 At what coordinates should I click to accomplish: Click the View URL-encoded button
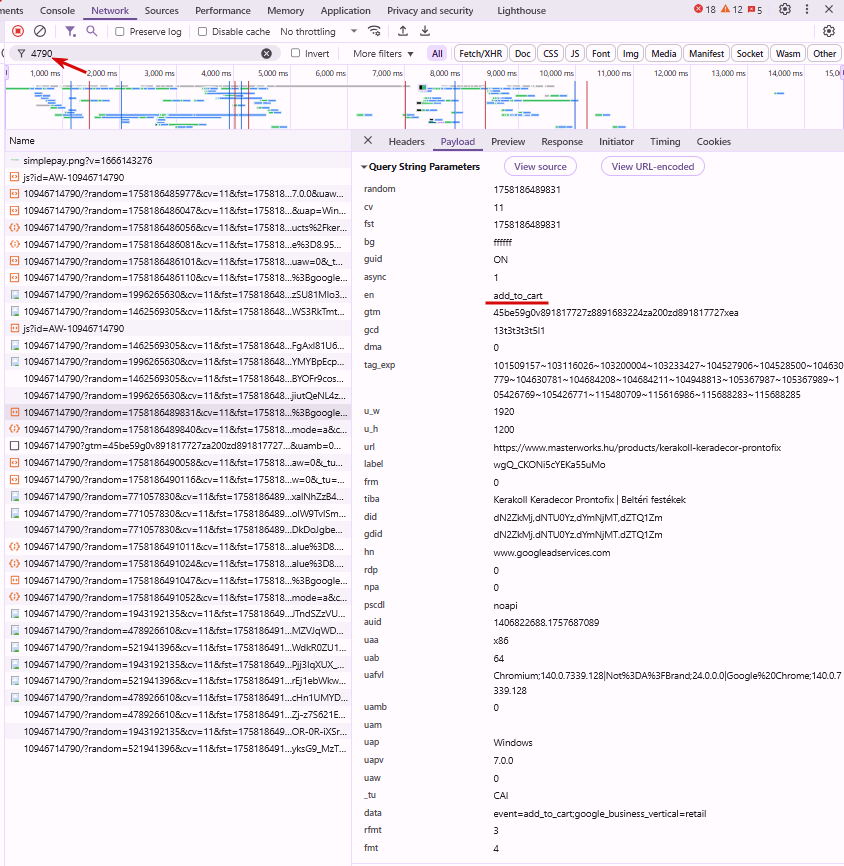click(653, 166)
